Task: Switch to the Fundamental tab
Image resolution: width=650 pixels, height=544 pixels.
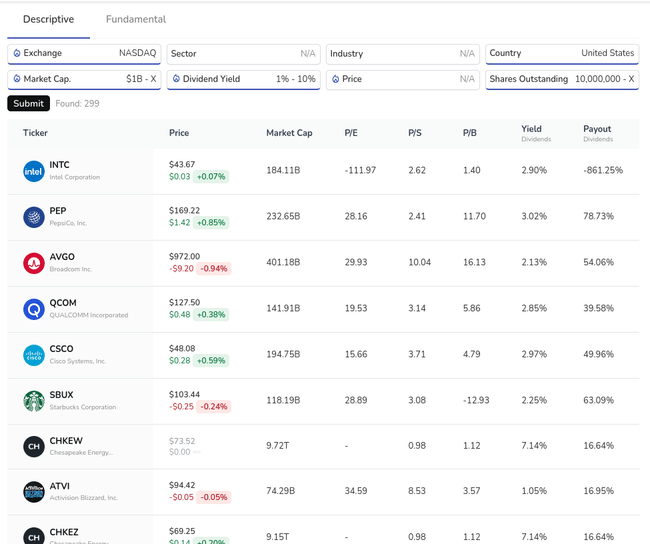Action: click(136, 19)
